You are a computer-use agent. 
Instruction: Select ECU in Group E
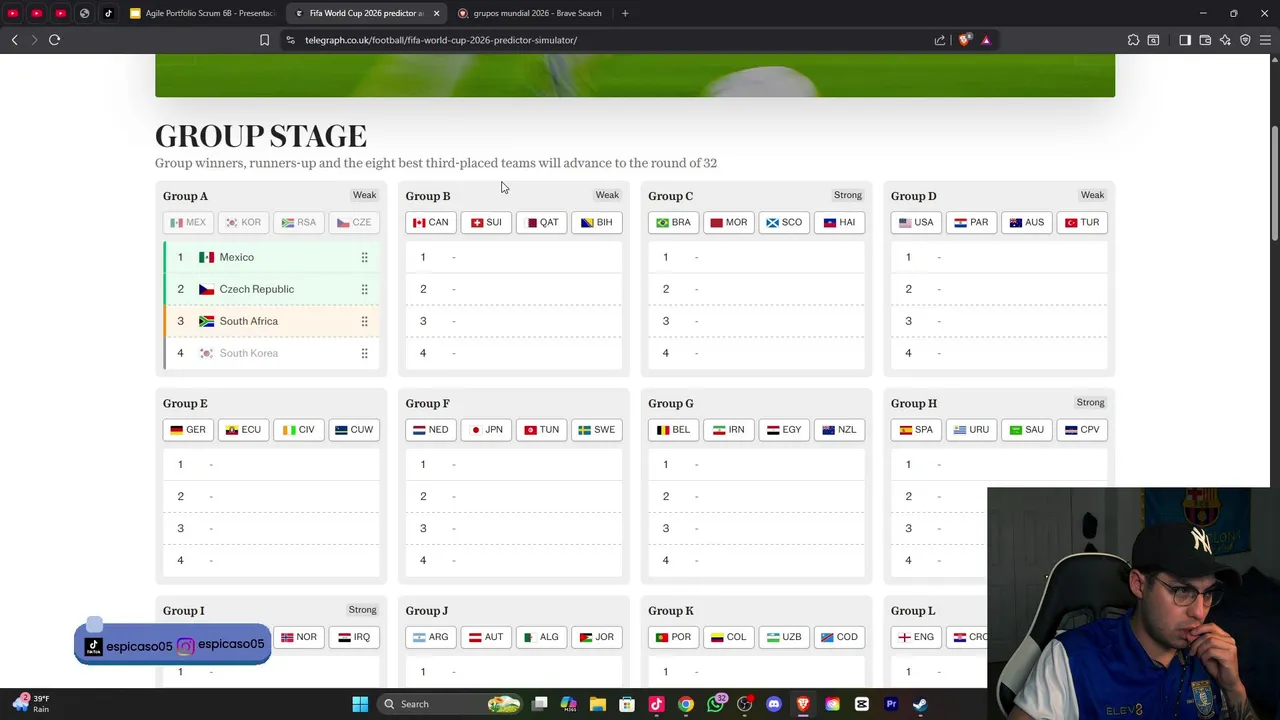(243, 429)
